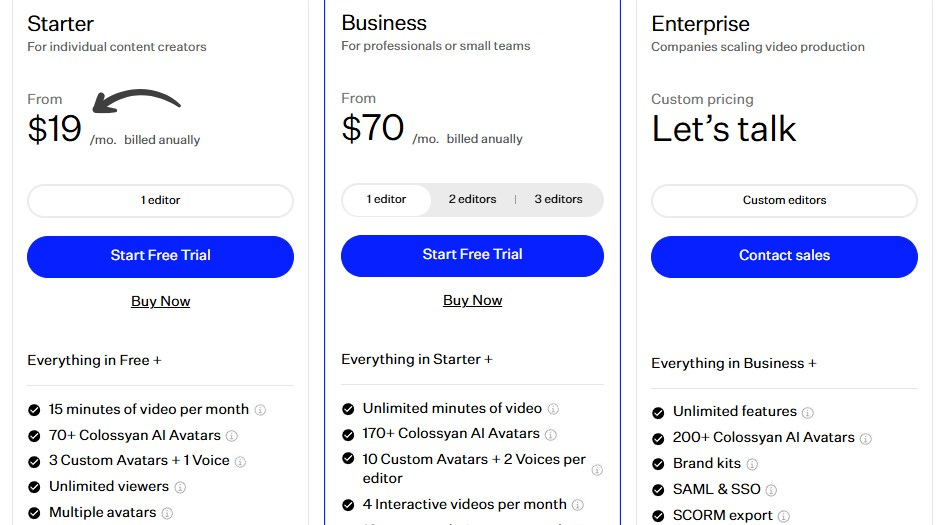Start Free Trial for Business plan
The image size is (946, 525).
pos(472,255)
